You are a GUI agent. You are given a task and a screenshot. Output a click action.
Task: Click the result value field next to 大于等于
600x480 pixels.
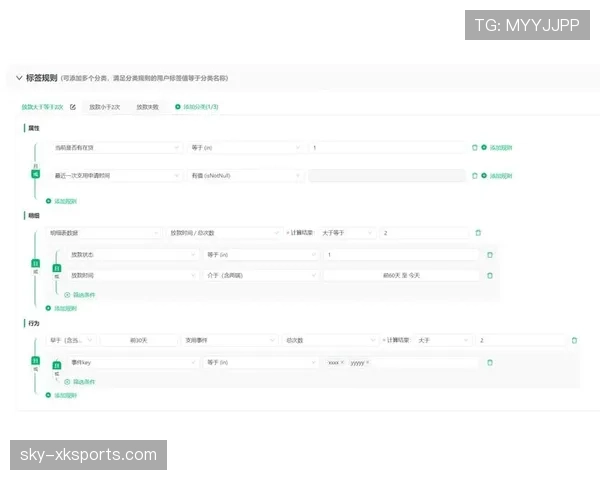424,233
